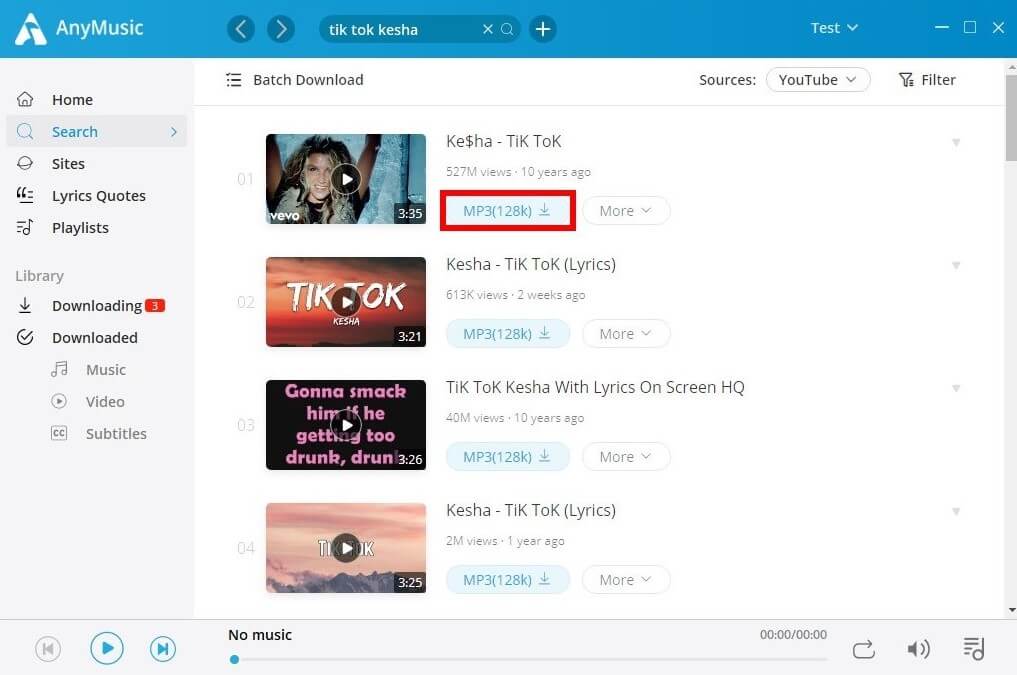Skip to the previous track
Image resolution: width=1017 pixels, height=675 pixels.
coord(48,648)
